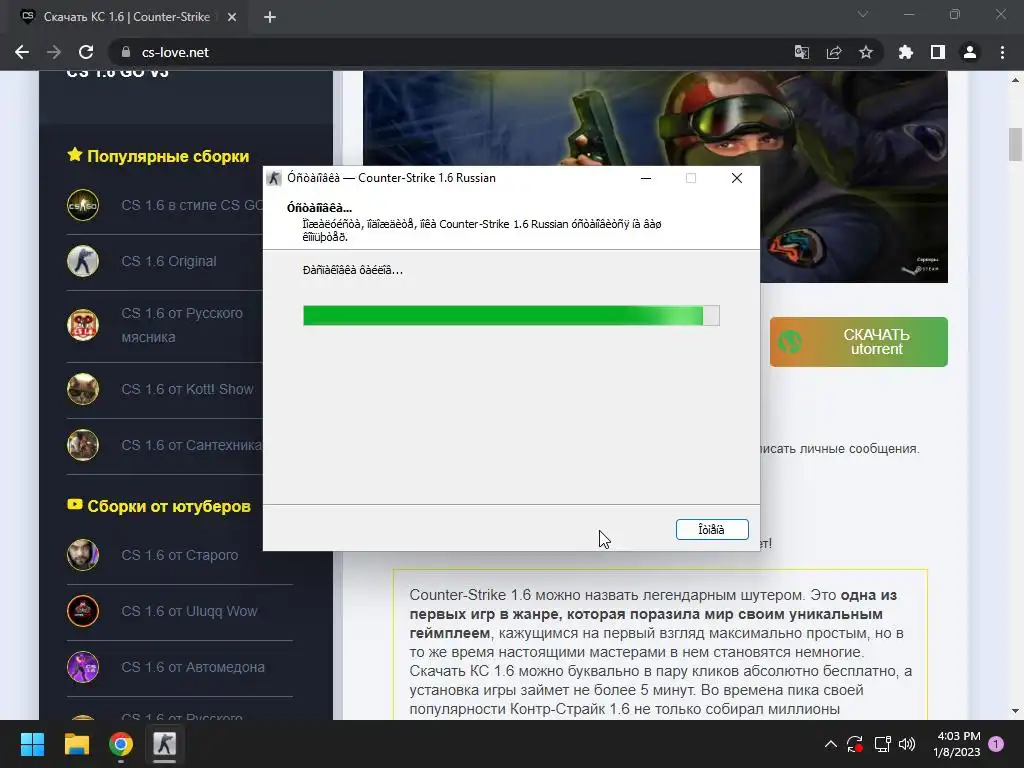Open File Explorer from the taskbar
Screen dimensions: 1024x768
76,744
